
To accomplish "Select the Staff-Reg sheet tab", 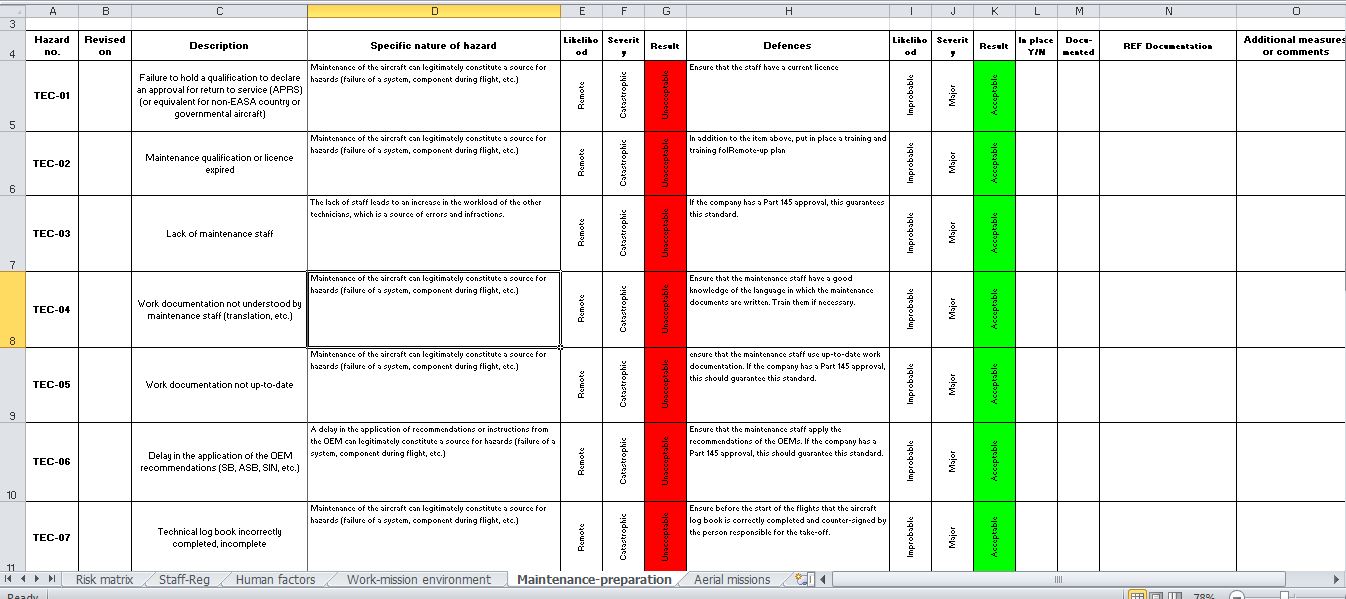I will [x=183, y=579].
